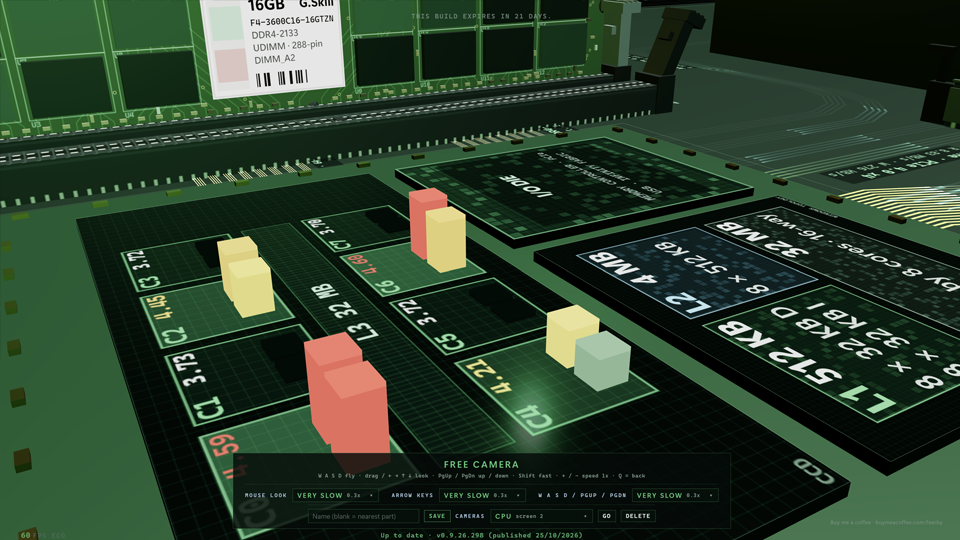Image resolution: width=960 pixels, height=540 pixels.
Task: Expand the Cameras dropdown showing CPU screen 2
Action: tap(541, 516)
